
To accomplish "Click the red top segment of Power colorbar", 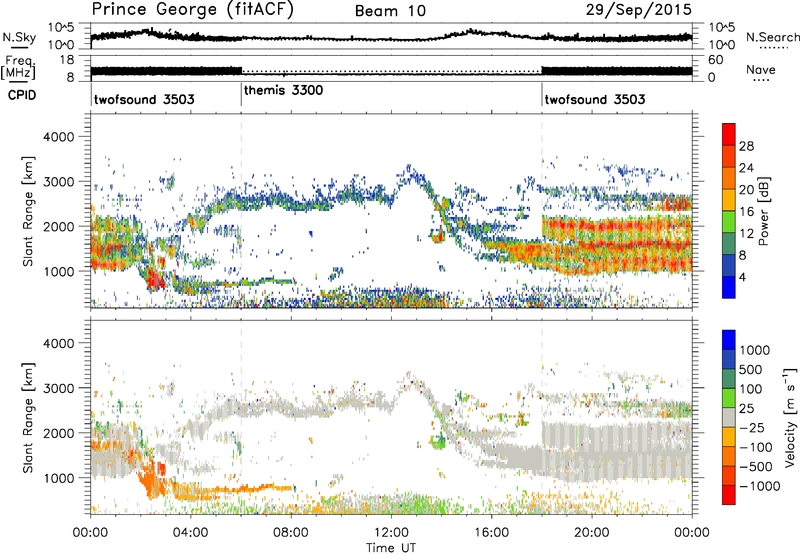I will coord(729,134).
